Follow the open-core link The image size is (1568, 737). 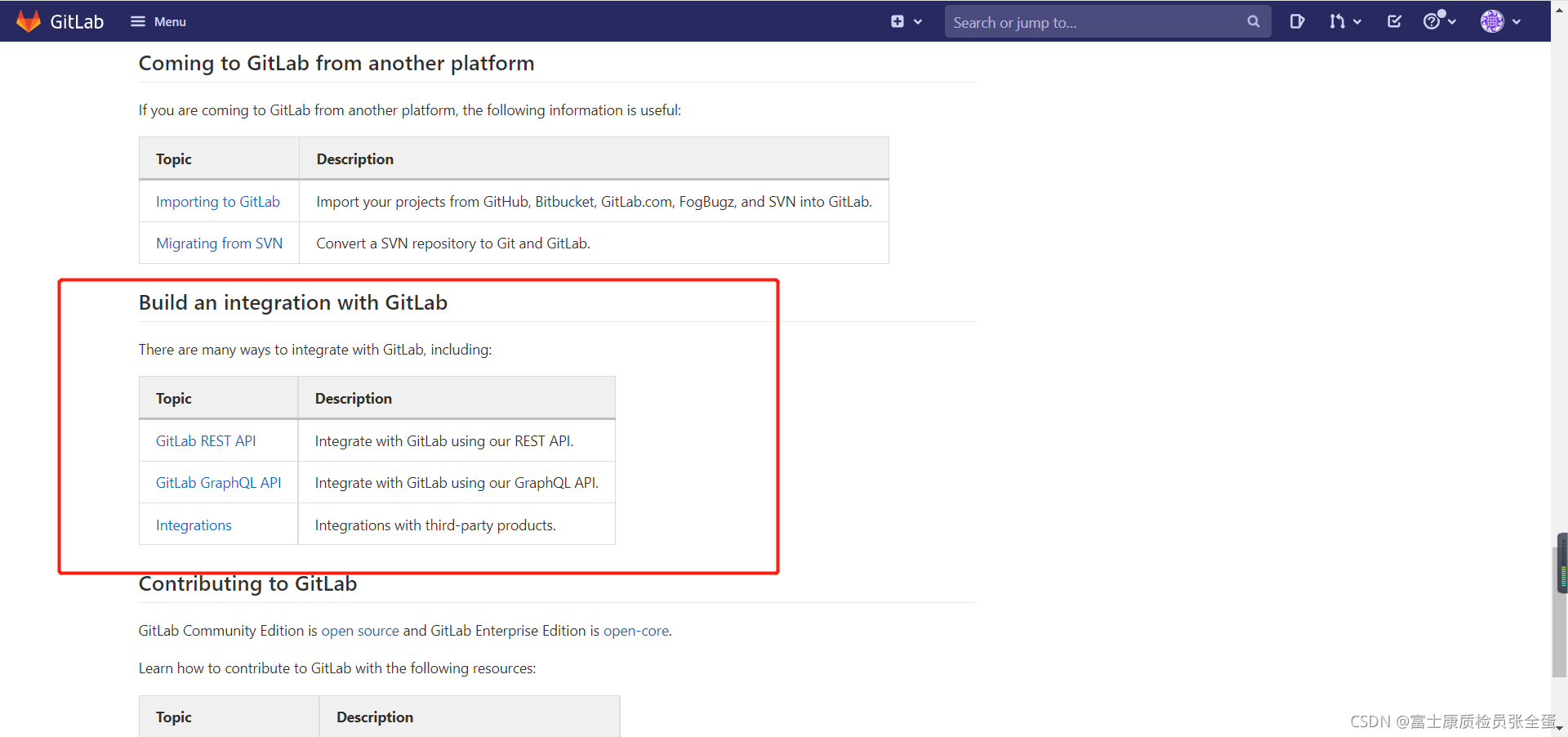(x=636, y=631)
